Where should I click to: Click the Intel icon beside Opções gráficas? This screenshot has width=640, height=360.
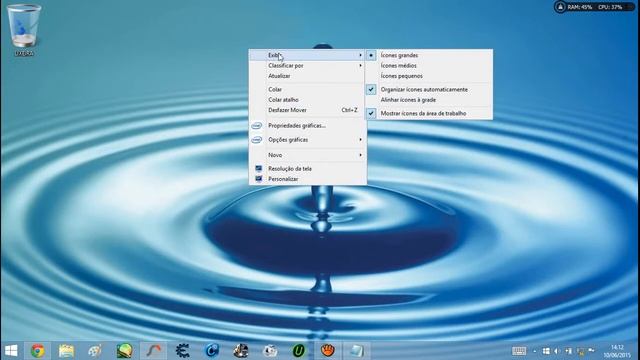tap(256, 140)
